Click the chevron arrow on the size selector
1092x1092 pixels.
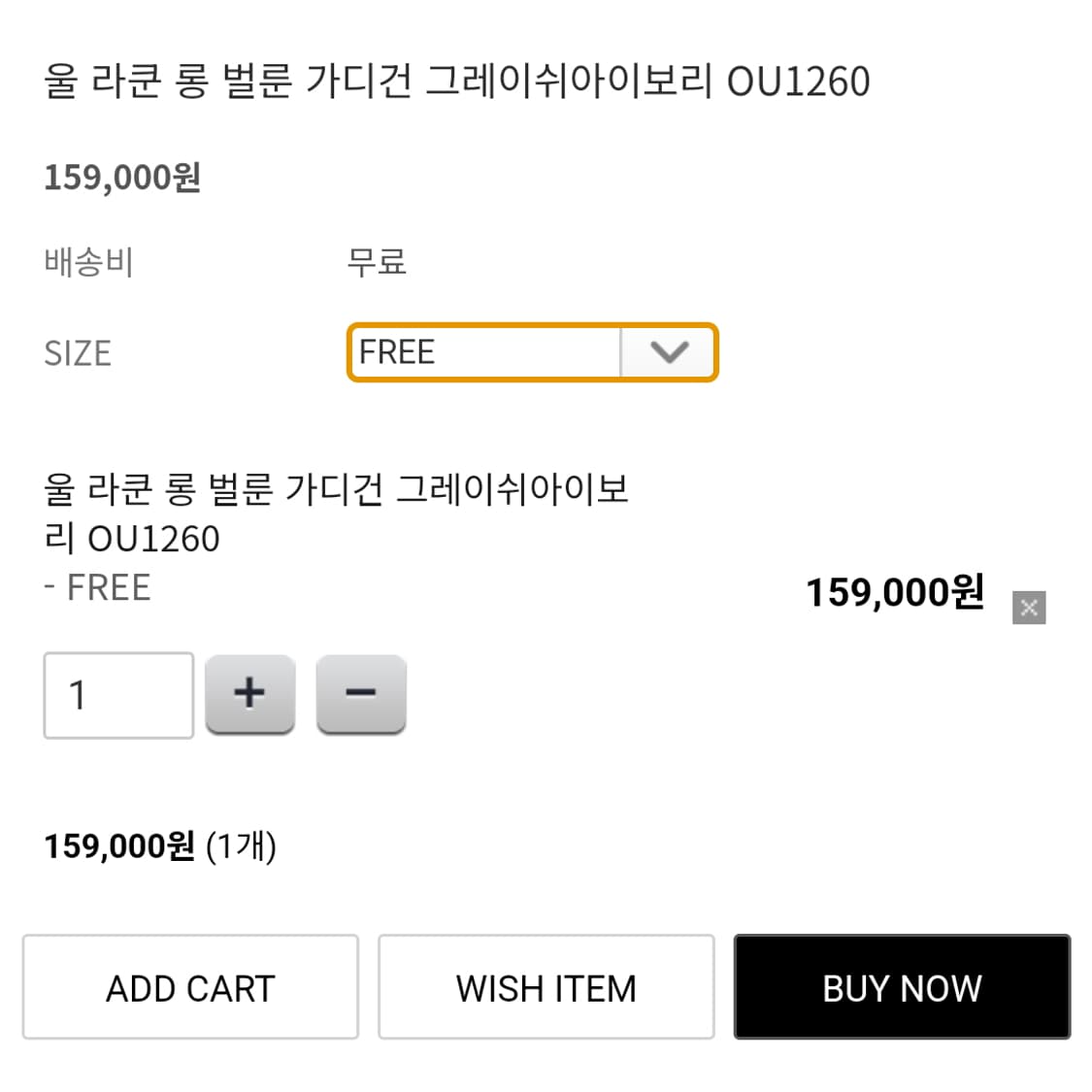click(x=668, y=352)
